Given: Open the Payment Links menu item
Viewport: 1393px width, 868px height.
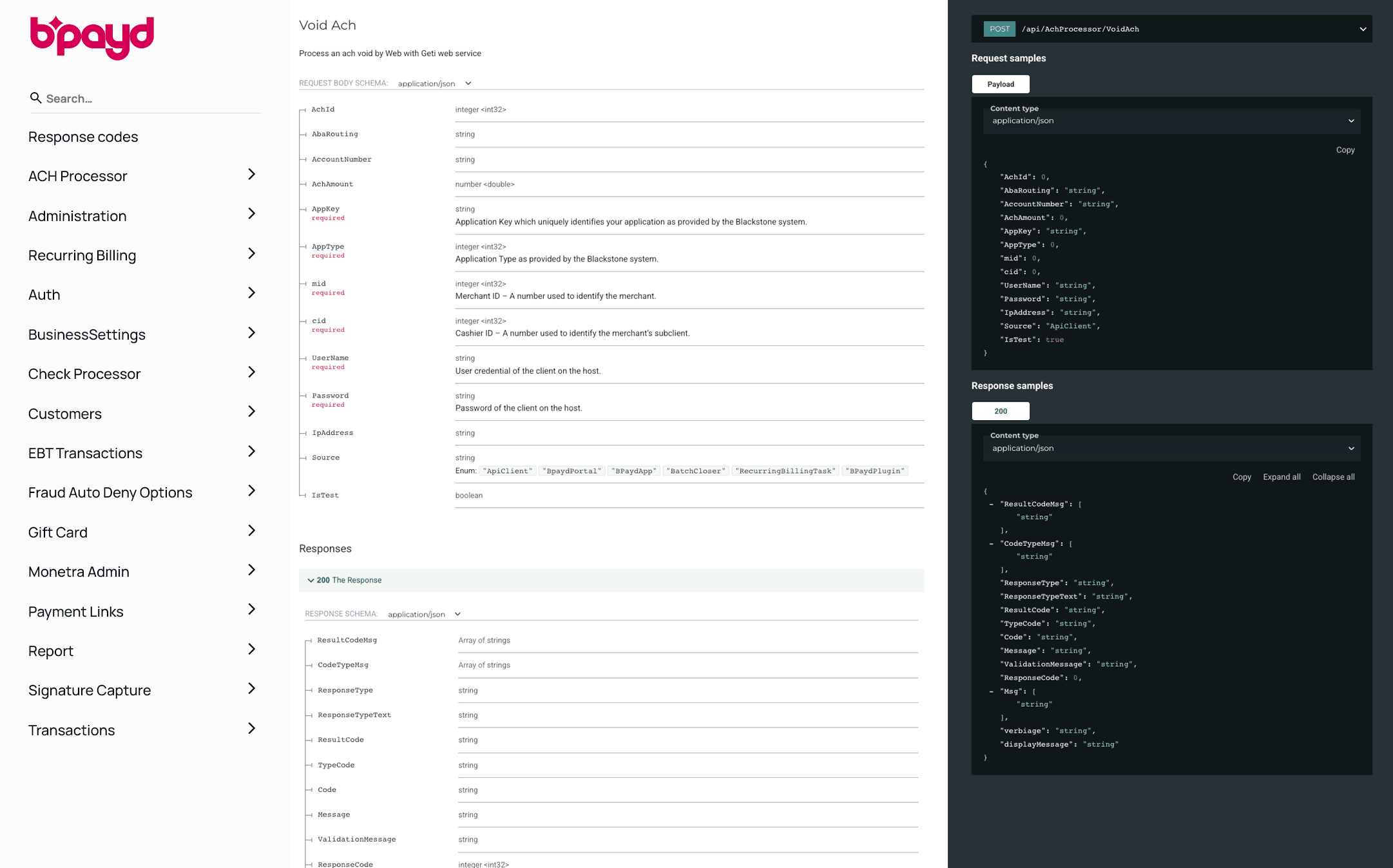Looking at the screenshot, I should click(x=76, y=612).
